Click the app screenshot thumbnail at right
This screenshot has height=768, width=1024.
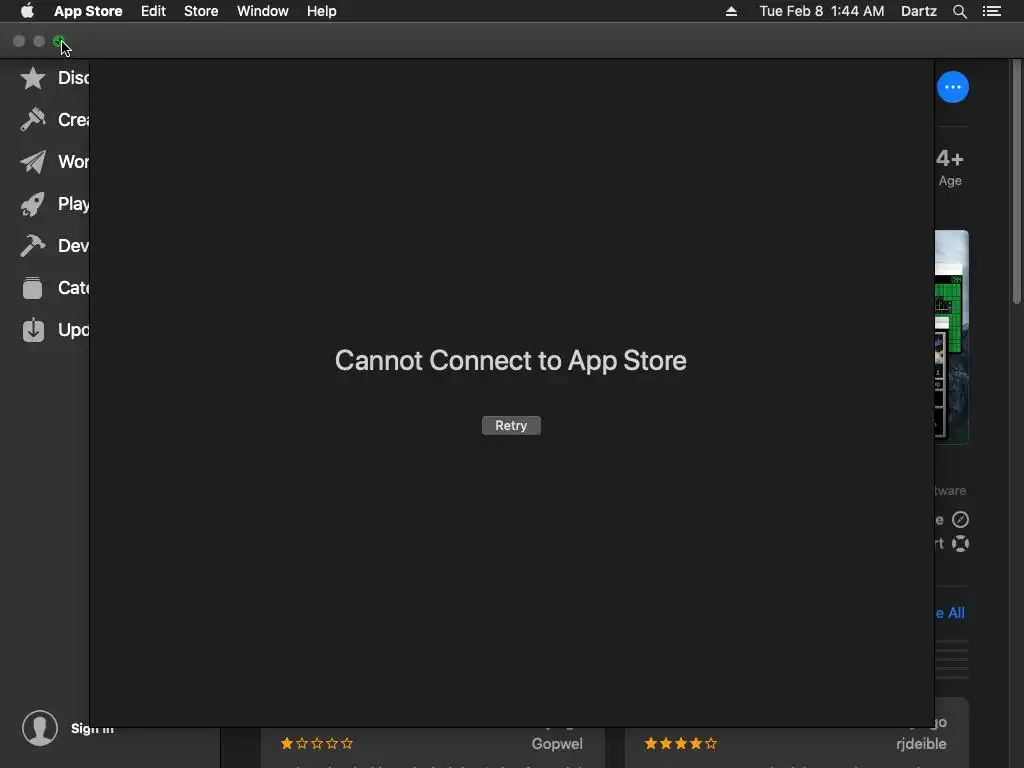coord(952,337)
